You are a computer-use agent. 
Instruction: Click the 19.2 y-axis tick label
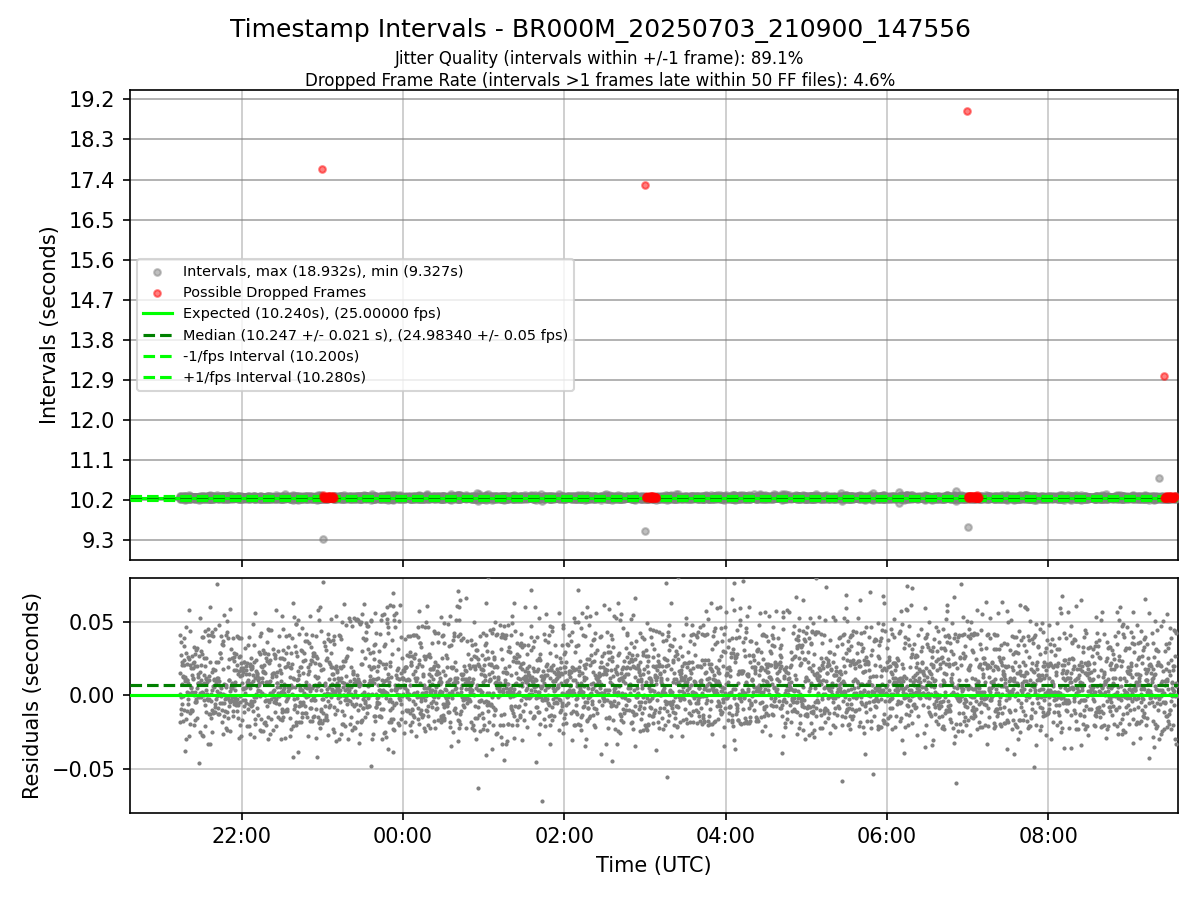coord(95,99)
